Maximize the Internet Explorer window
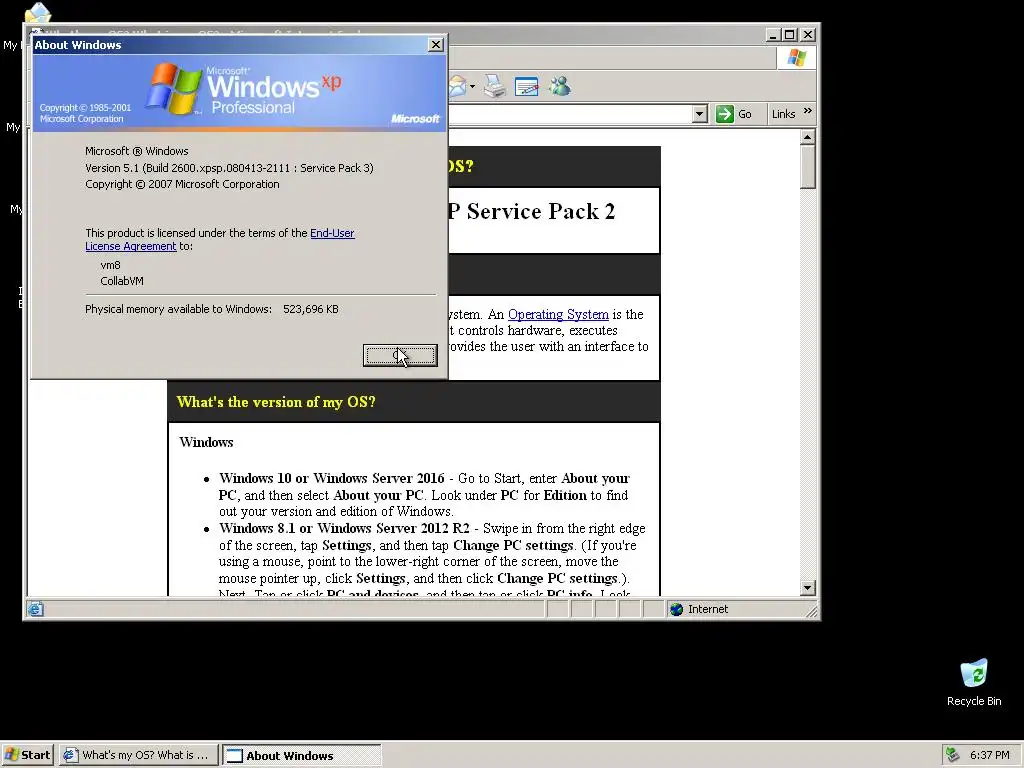The image size is (1024, 768). (790, 35)
